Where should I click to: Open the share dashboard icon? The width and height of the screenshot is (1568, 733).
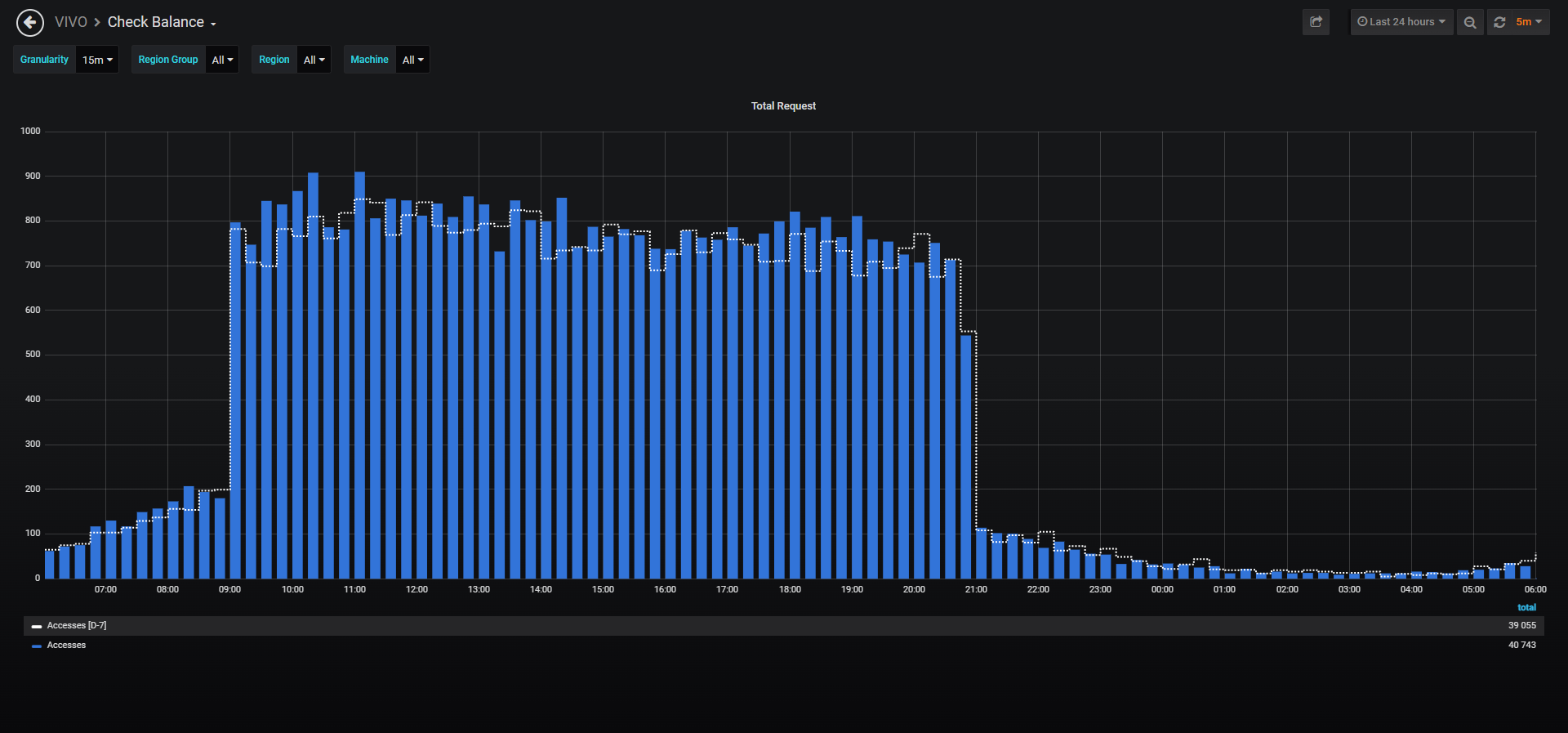coord(1316,22)
